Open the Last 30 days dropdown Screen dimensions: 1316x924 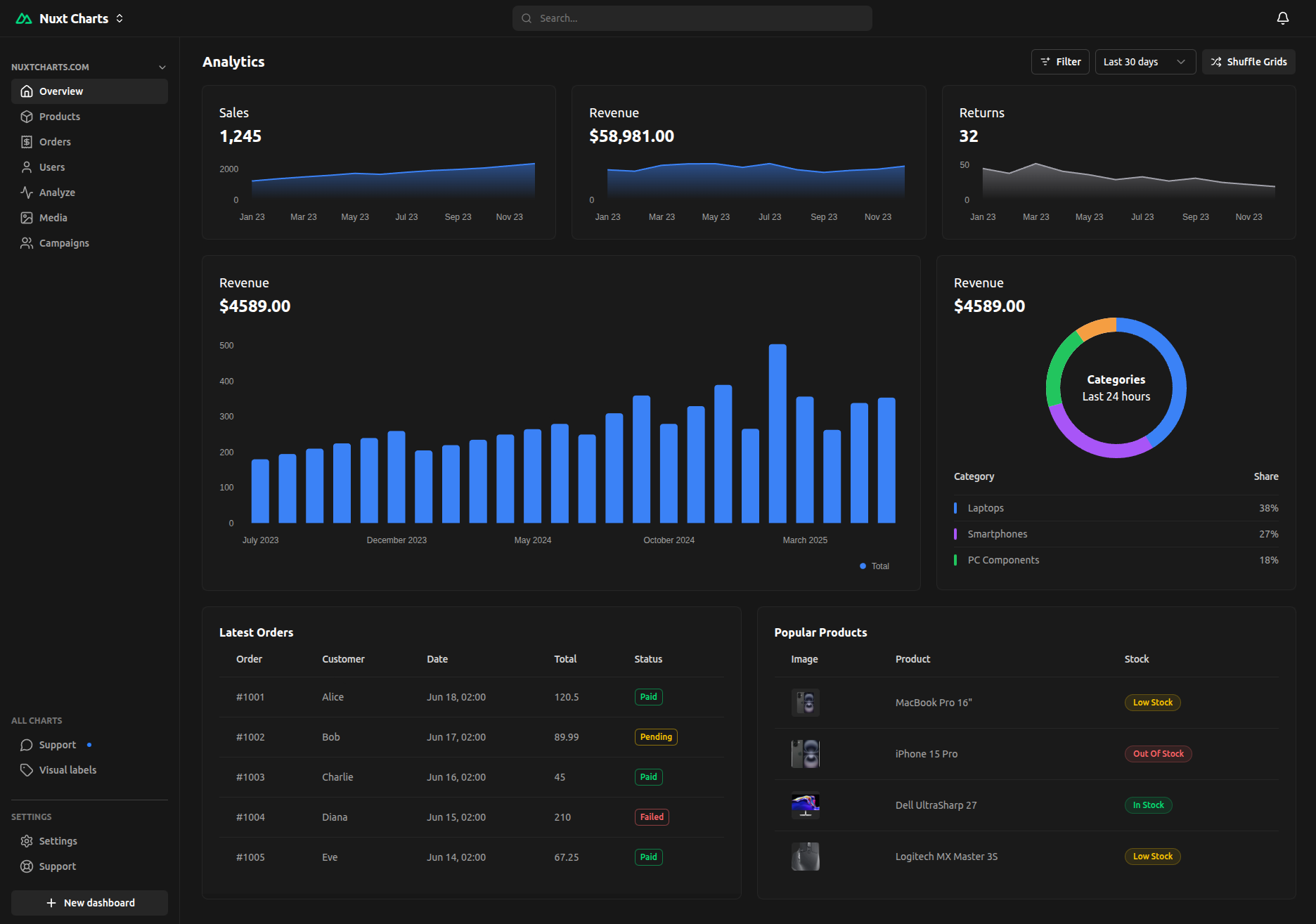coord(1144,62)
